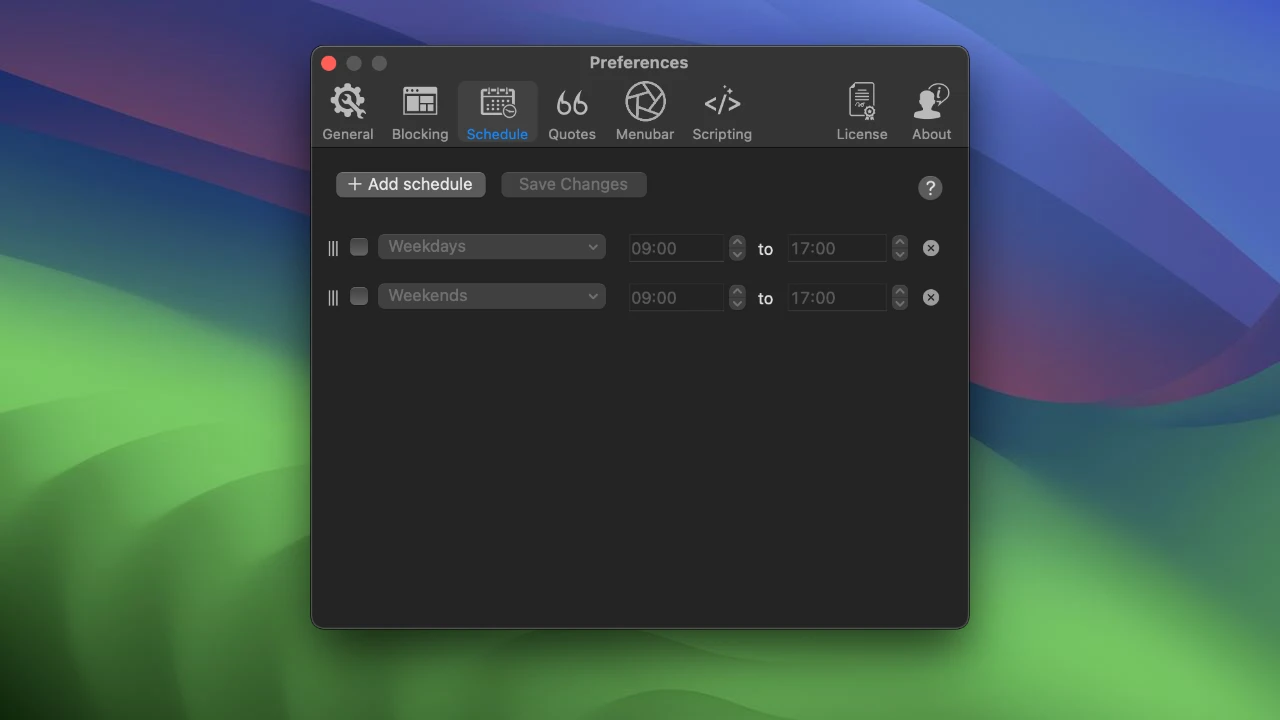Delete the Weekends schedule row
This screenshot has width=1280, height=720.
point(931,297)
